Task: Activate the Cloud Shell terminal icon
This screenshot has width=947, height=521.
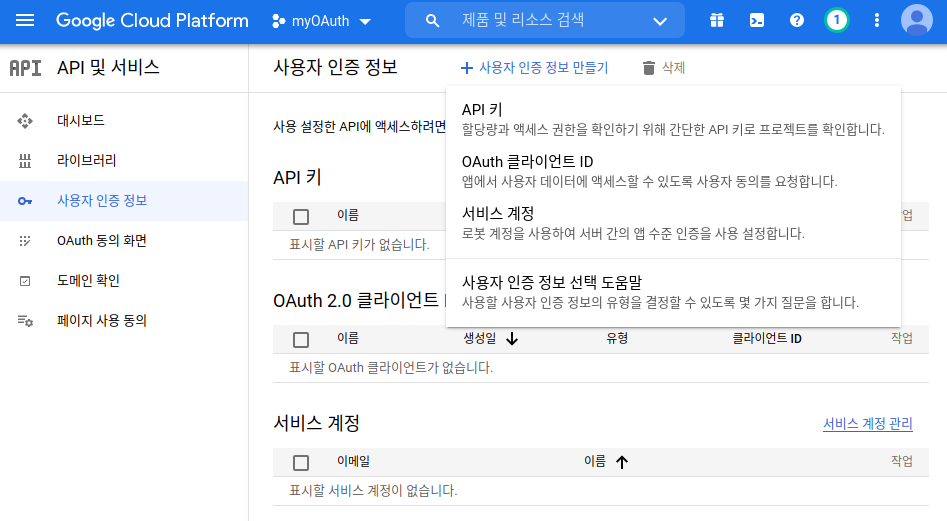Action: (x=757, y=21)
